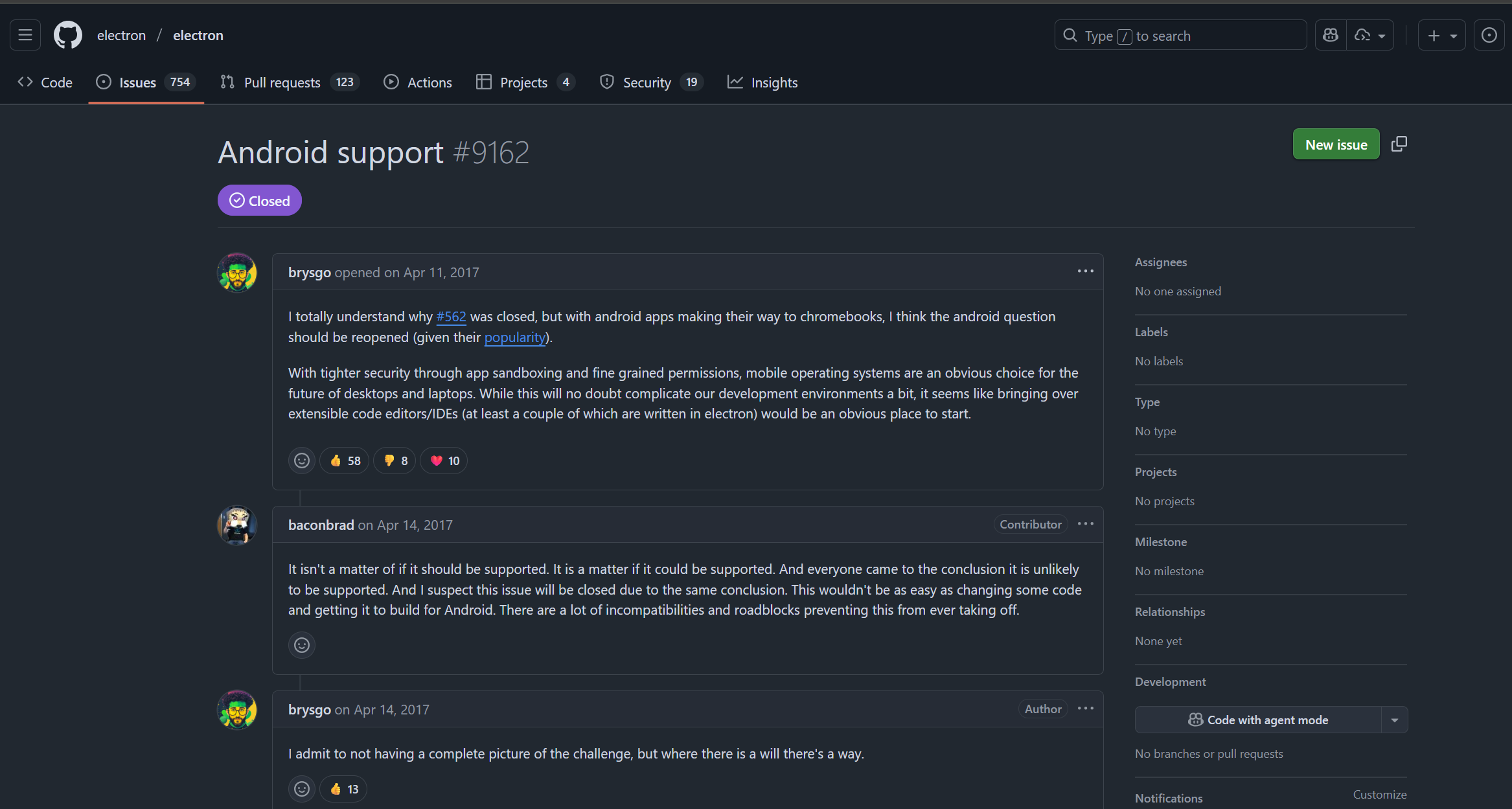Toggle the thumbs up reaction with 13

point(343,789)
